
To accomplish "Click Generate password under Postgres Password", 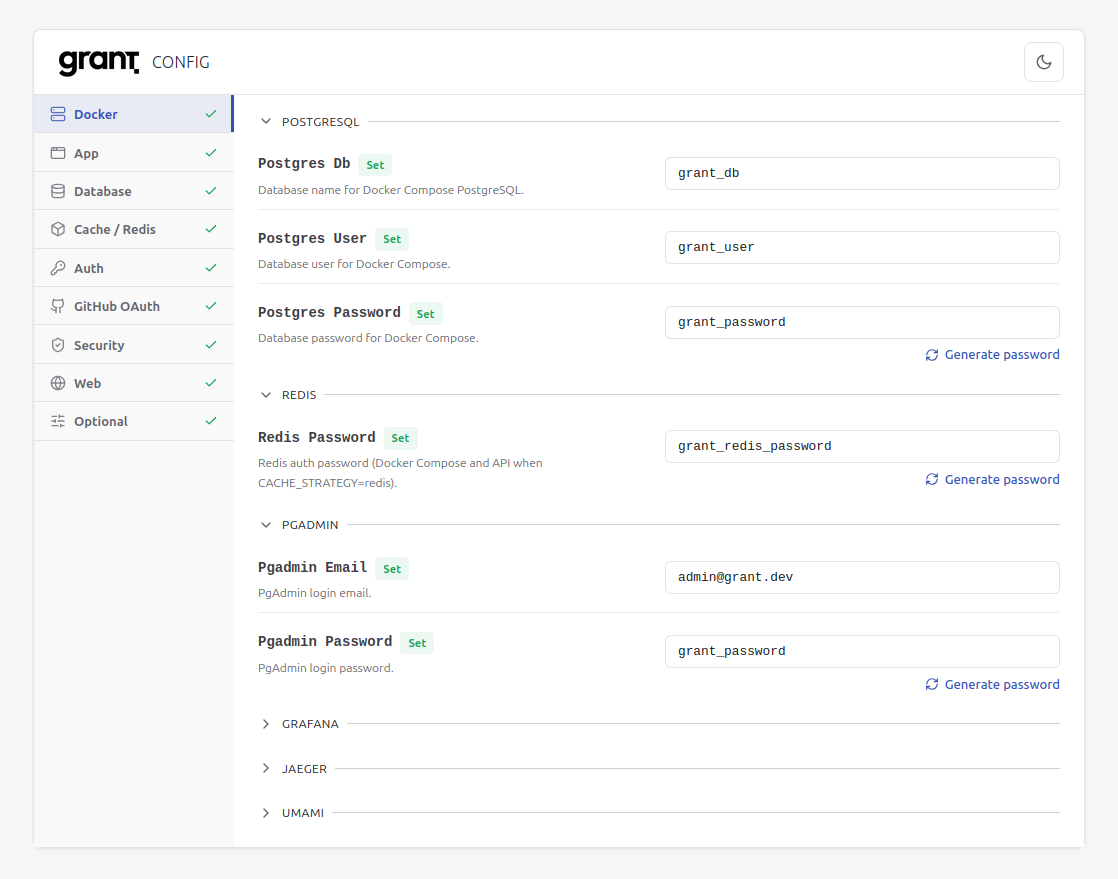I will [x=1001, y=354].
